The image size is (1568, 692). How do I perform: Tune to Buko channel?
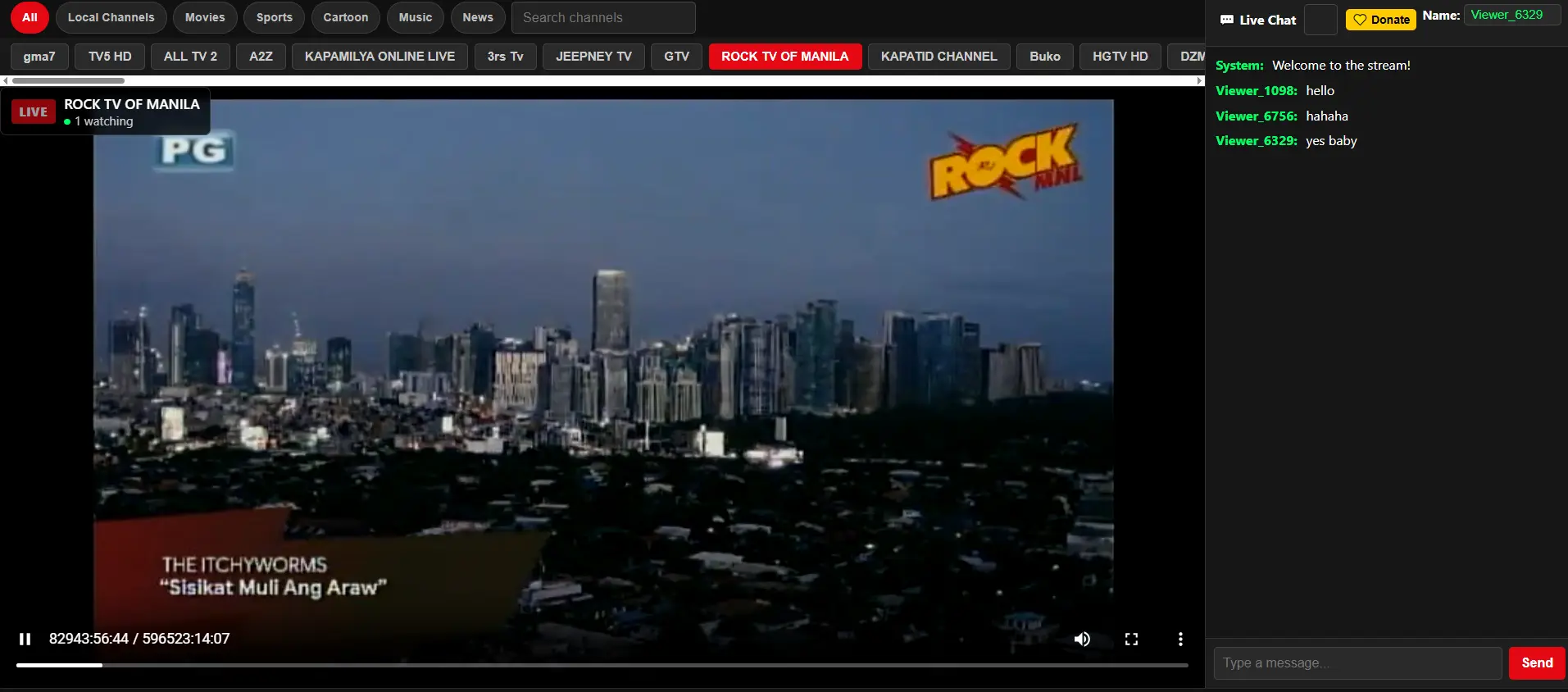coord(1045,57)
